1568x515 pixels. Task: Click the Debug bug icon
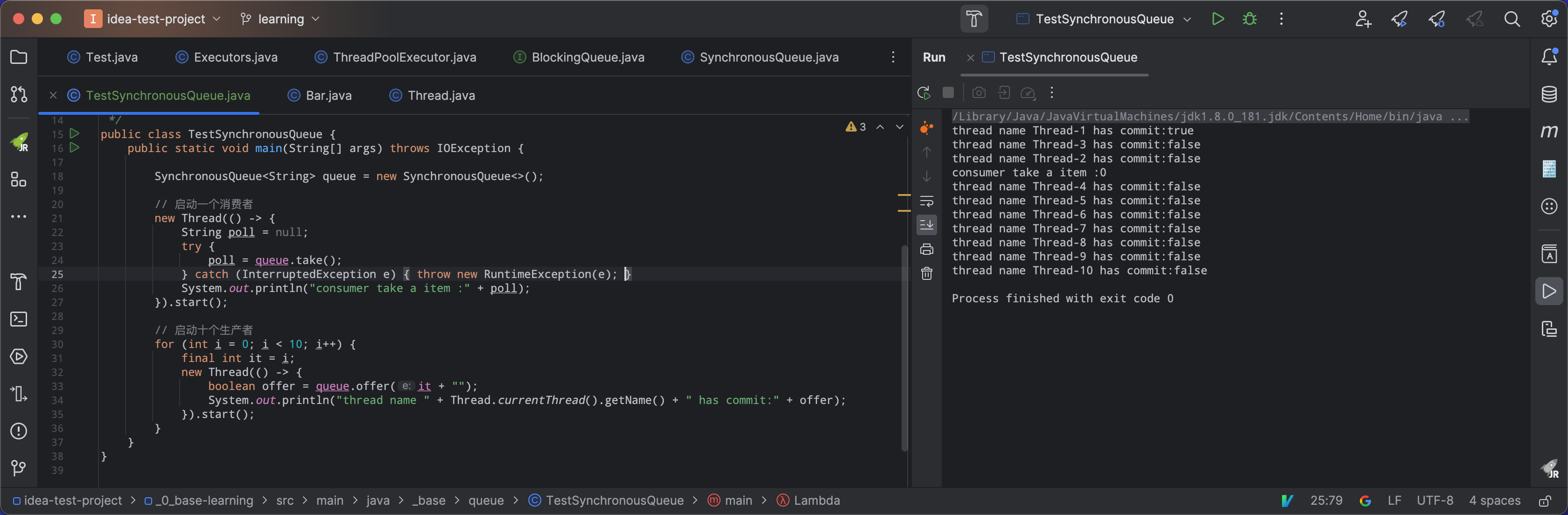(1249, 19)
